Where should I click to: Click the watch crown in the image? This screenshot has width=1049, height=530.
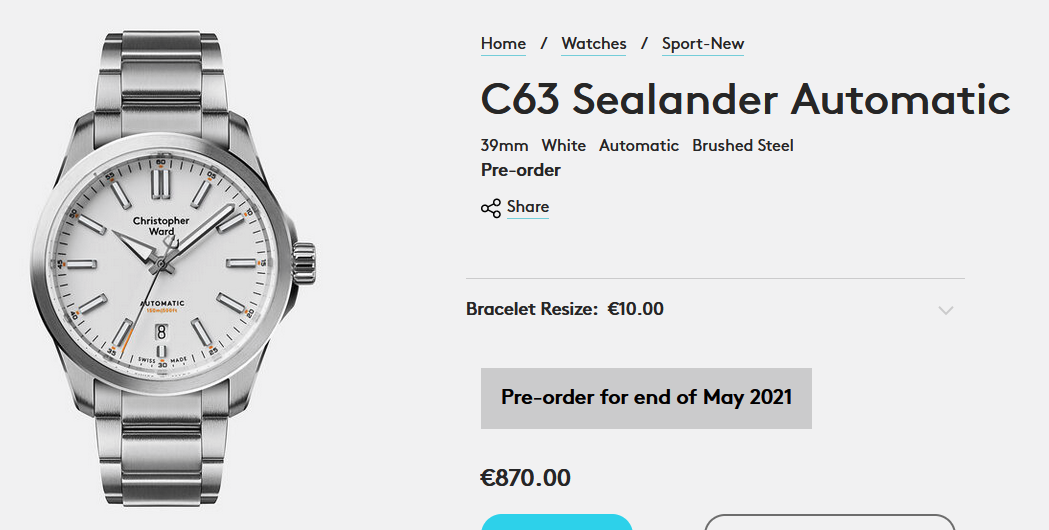point(304,264)
